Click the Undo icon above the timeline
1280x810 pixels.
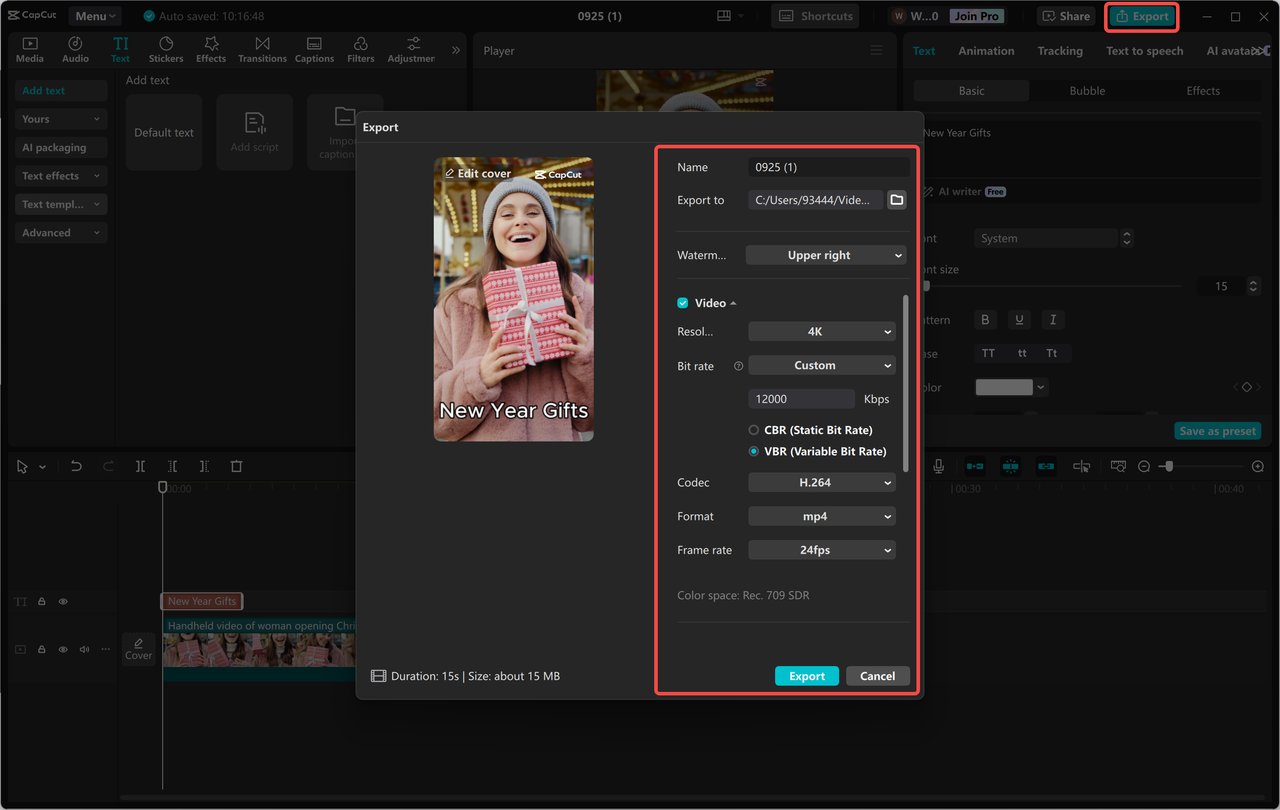[x=76, y=466]
